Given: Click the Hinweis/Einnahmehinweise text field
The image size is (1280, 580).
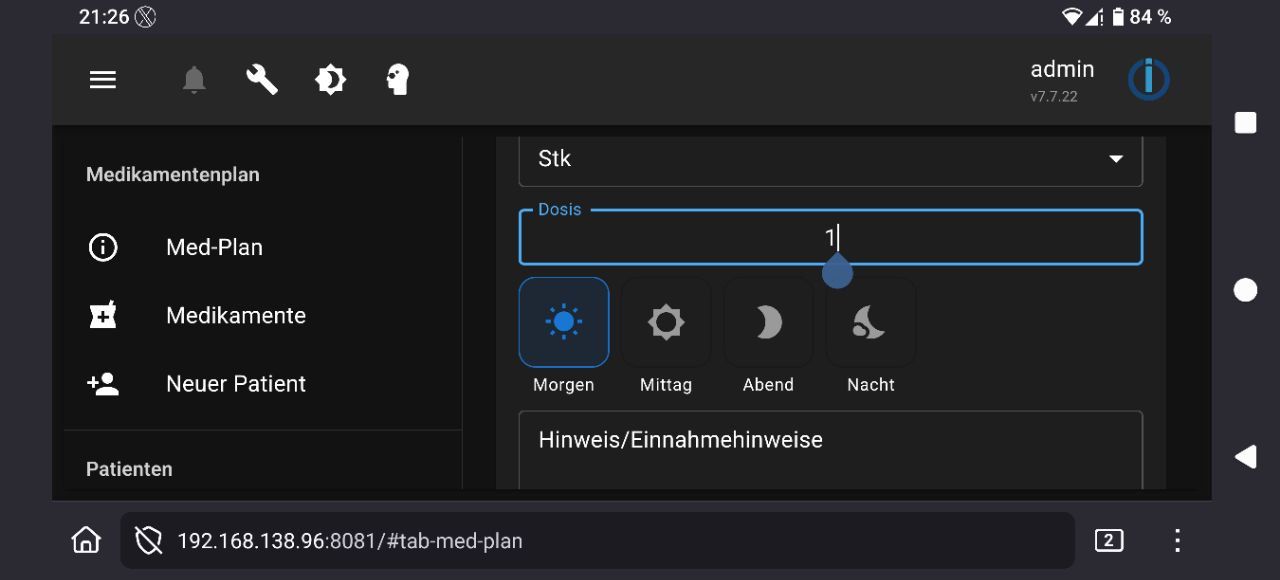Looking at the screenshot, I should click(x=830, y=450).
